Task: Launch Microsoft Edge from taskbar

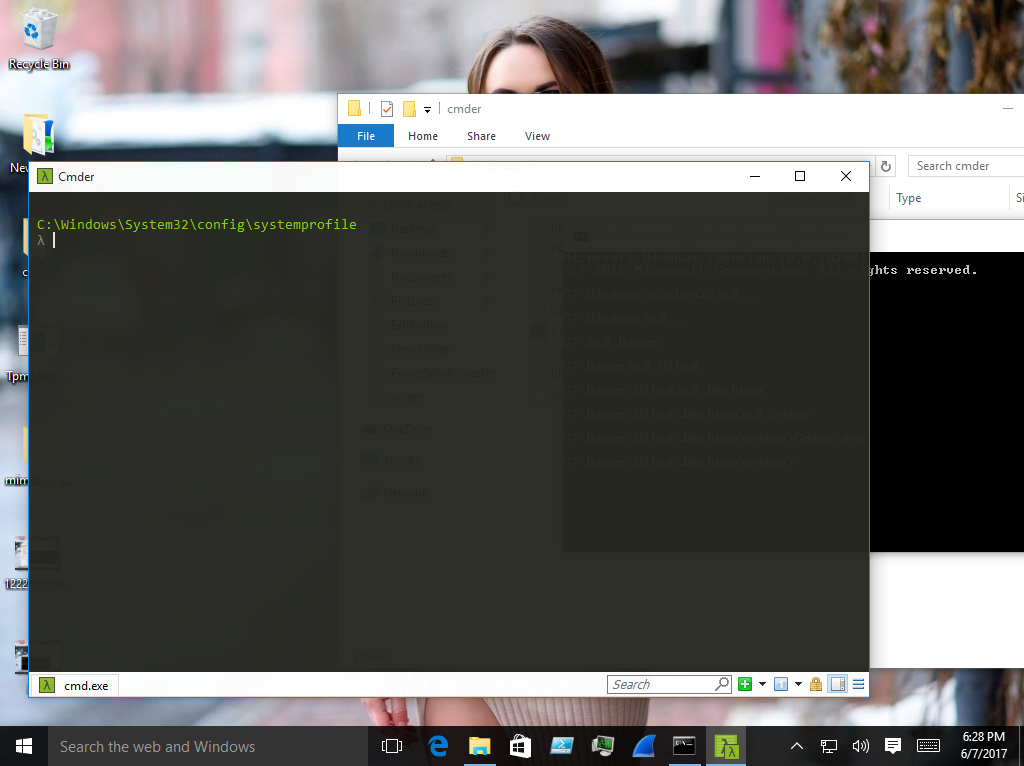Action: 438,746
